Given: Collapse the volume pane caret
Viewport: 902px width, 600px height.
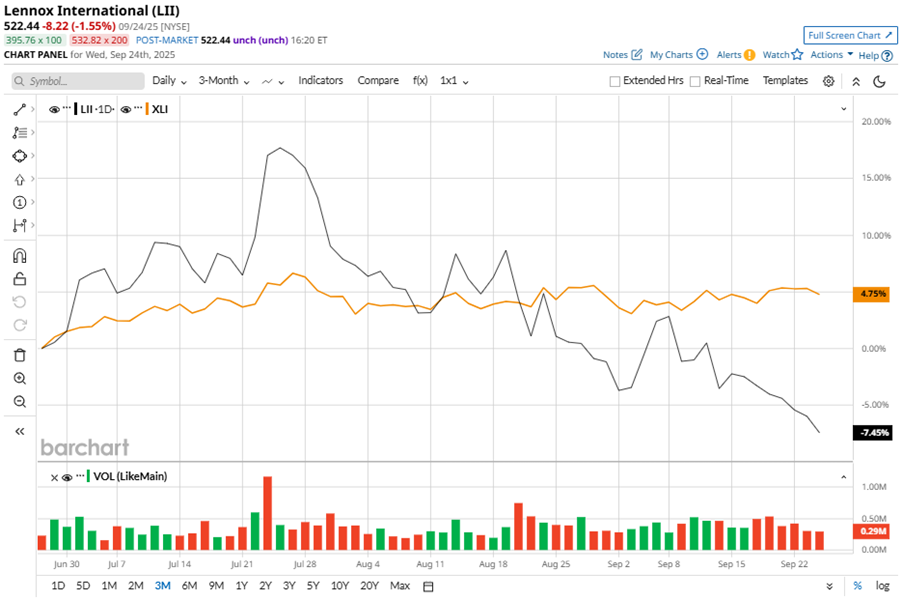Looking at the screenshot, I should [x=844, y=477].
